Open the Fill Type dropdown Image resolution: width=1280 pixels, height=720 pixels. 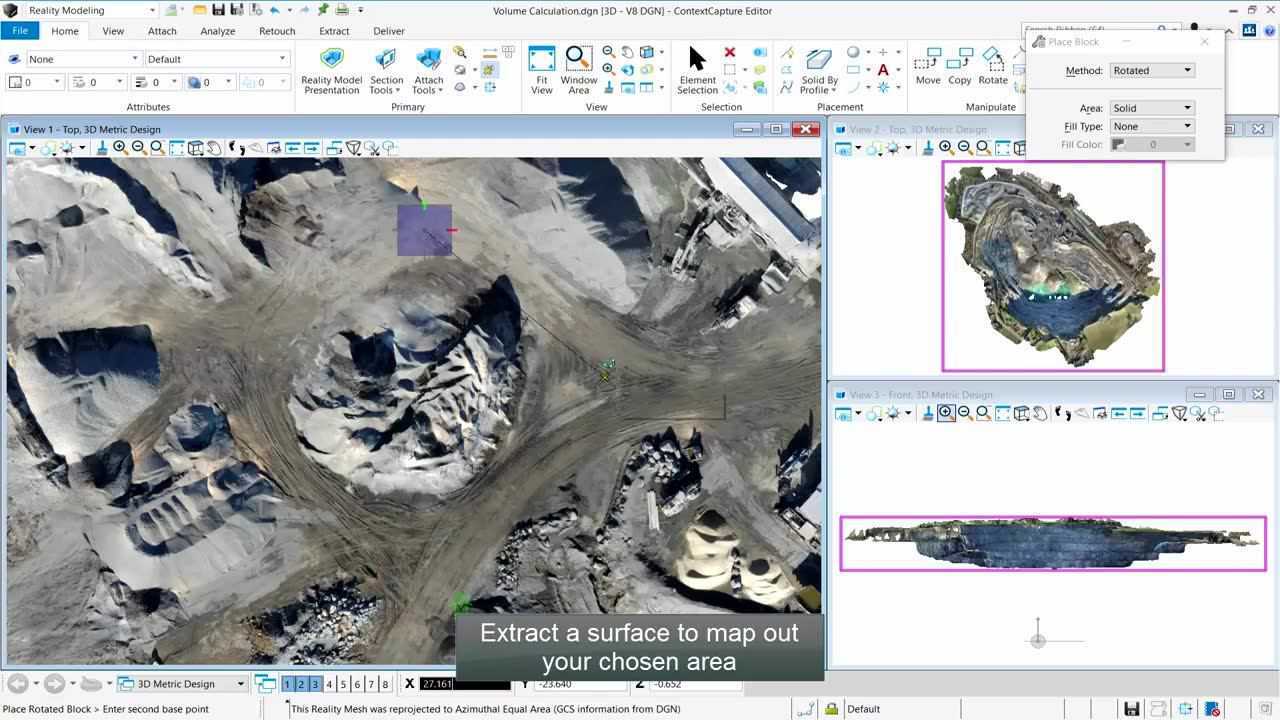1152,126
